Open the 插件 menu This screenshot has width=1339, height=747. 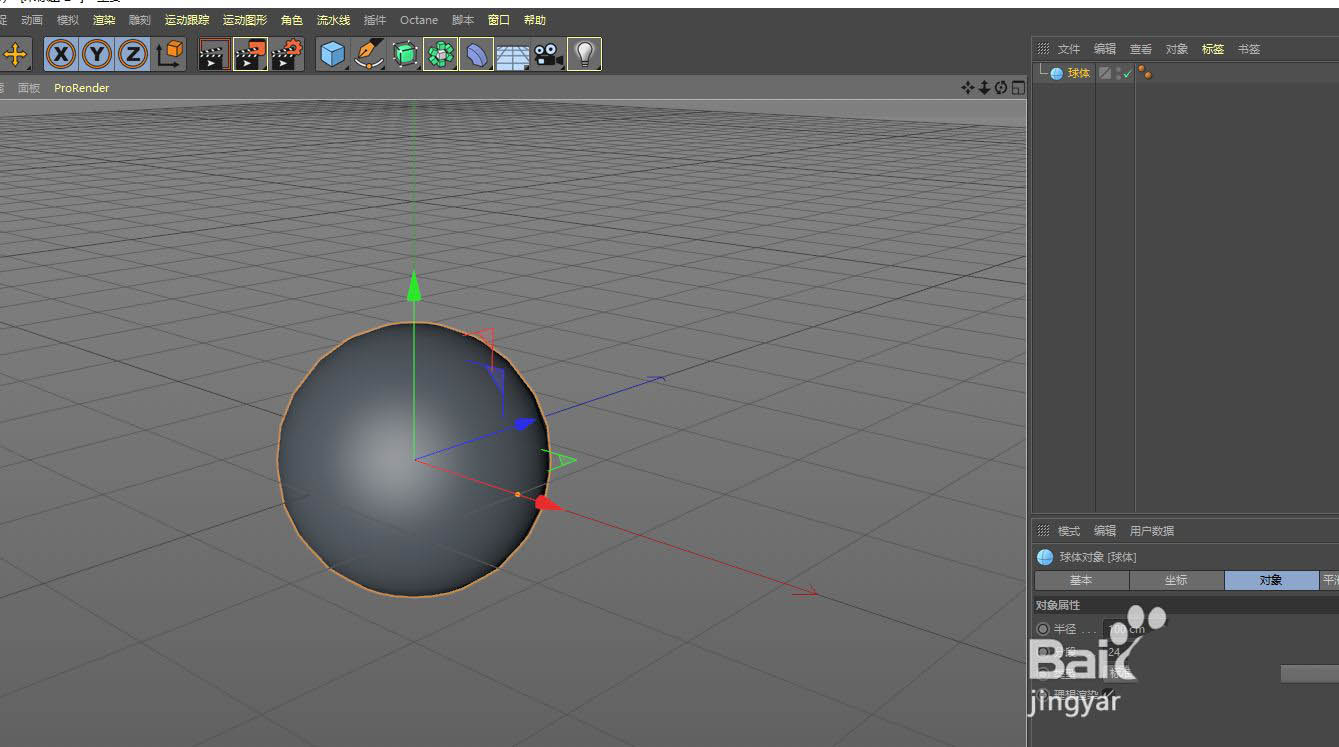pos(375,20)
